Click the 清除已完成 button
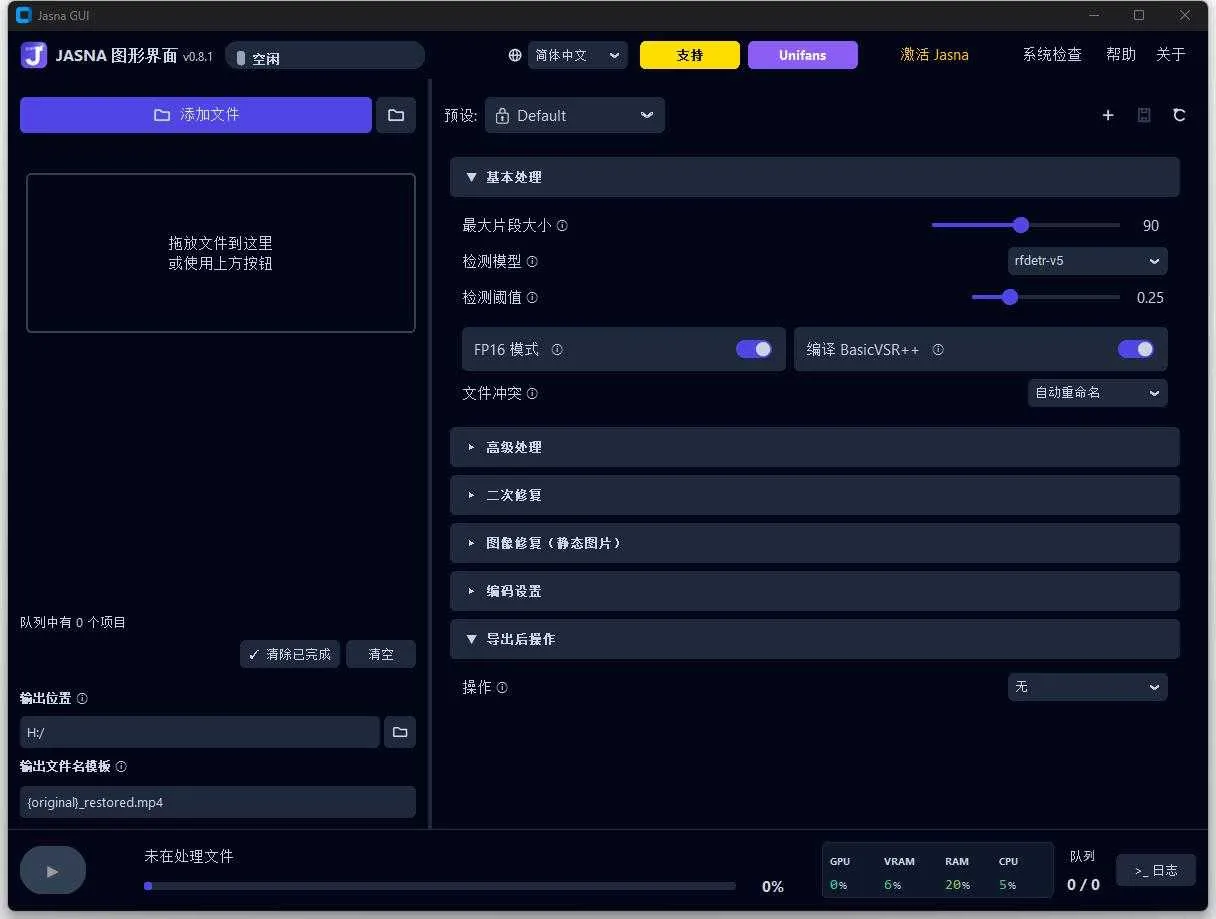Image resolution: width=1216 pixels, height=919 pixels. [290, 654]
